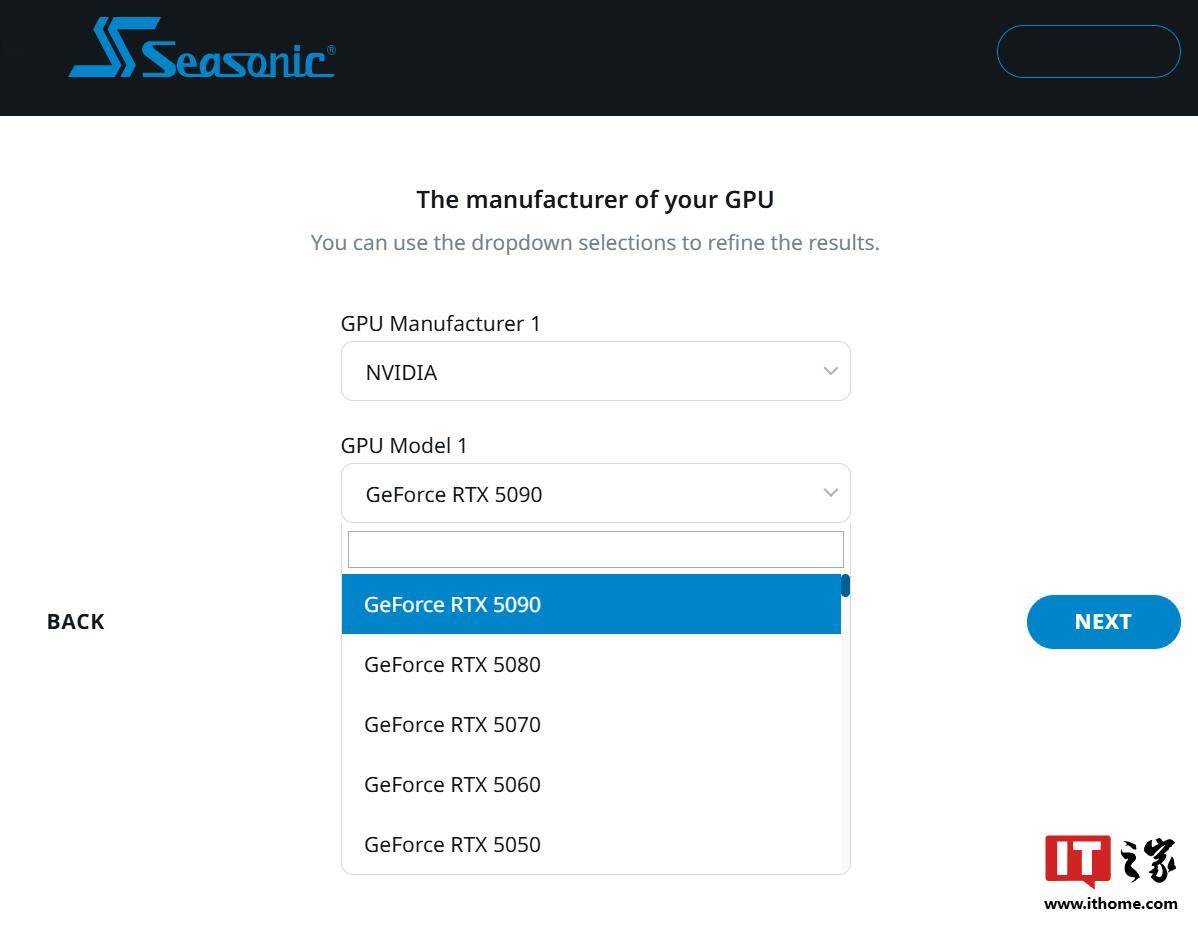This screenshot has height=938, width=1198.
Task: Click the "The manufacturer of your GPU" heading
Action: 595,200
